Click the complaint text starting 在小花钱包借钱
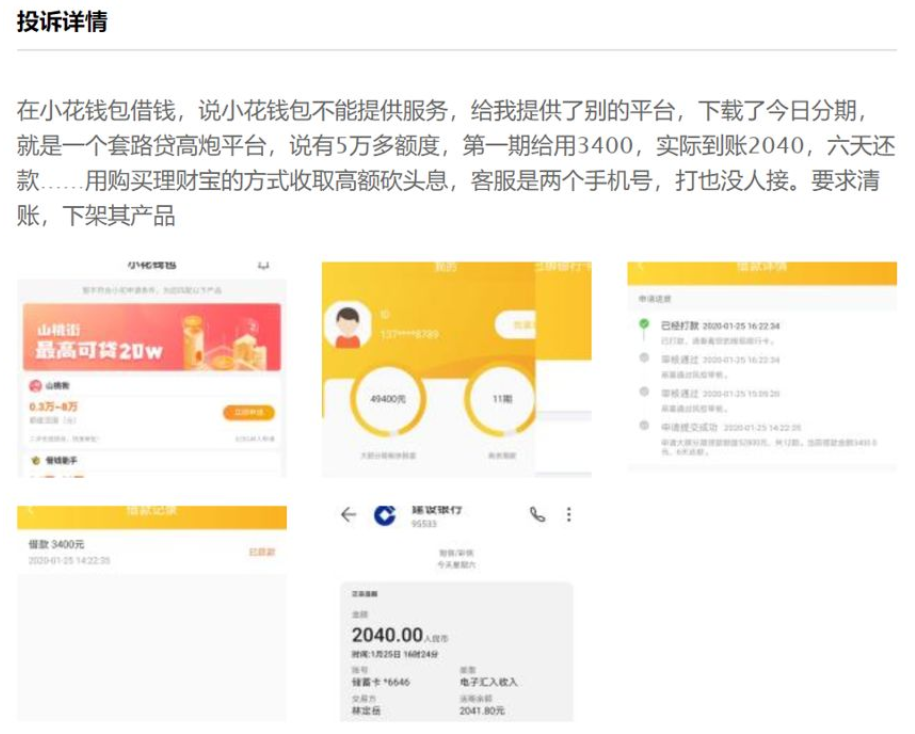 pos(456,163)
